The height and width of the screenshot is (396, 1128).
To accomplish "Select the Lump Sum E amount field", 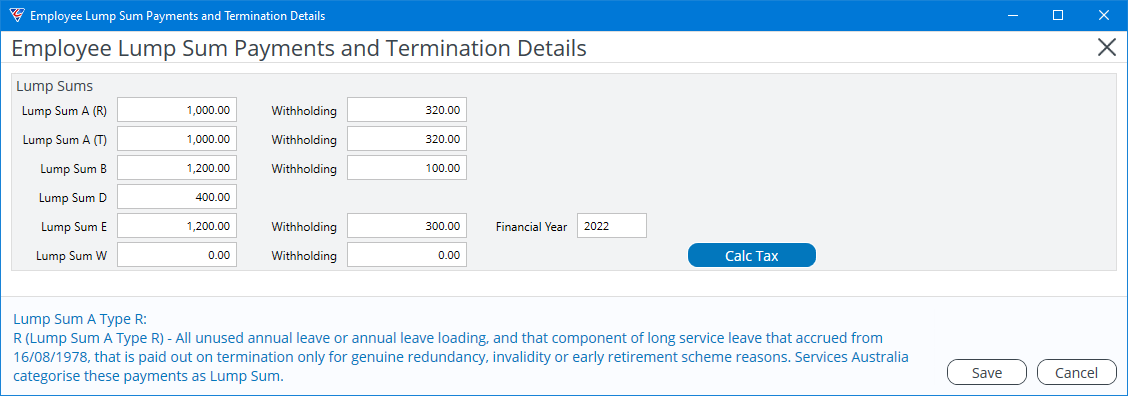I will click(177, 225).
